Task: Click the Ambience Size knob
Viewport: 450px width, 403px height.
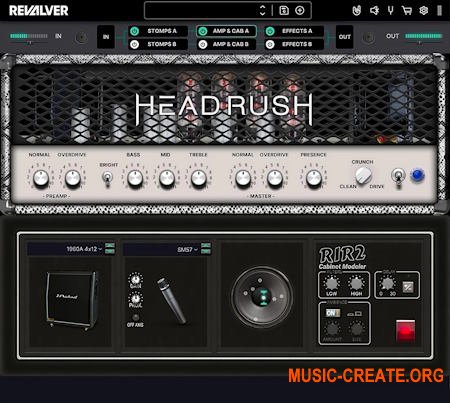Action: [356, 329]
